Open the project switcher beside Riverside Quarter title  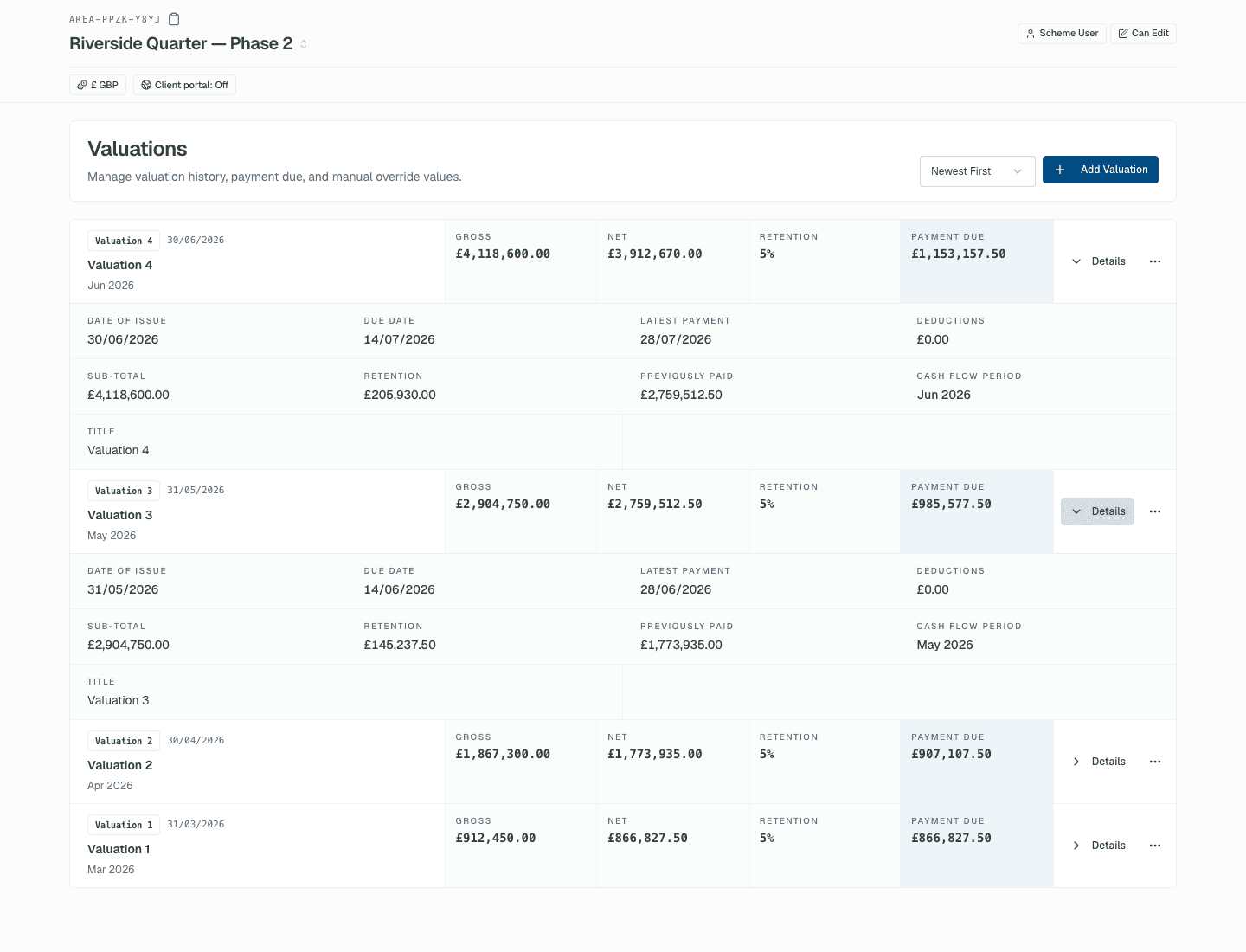coord(304,44)
